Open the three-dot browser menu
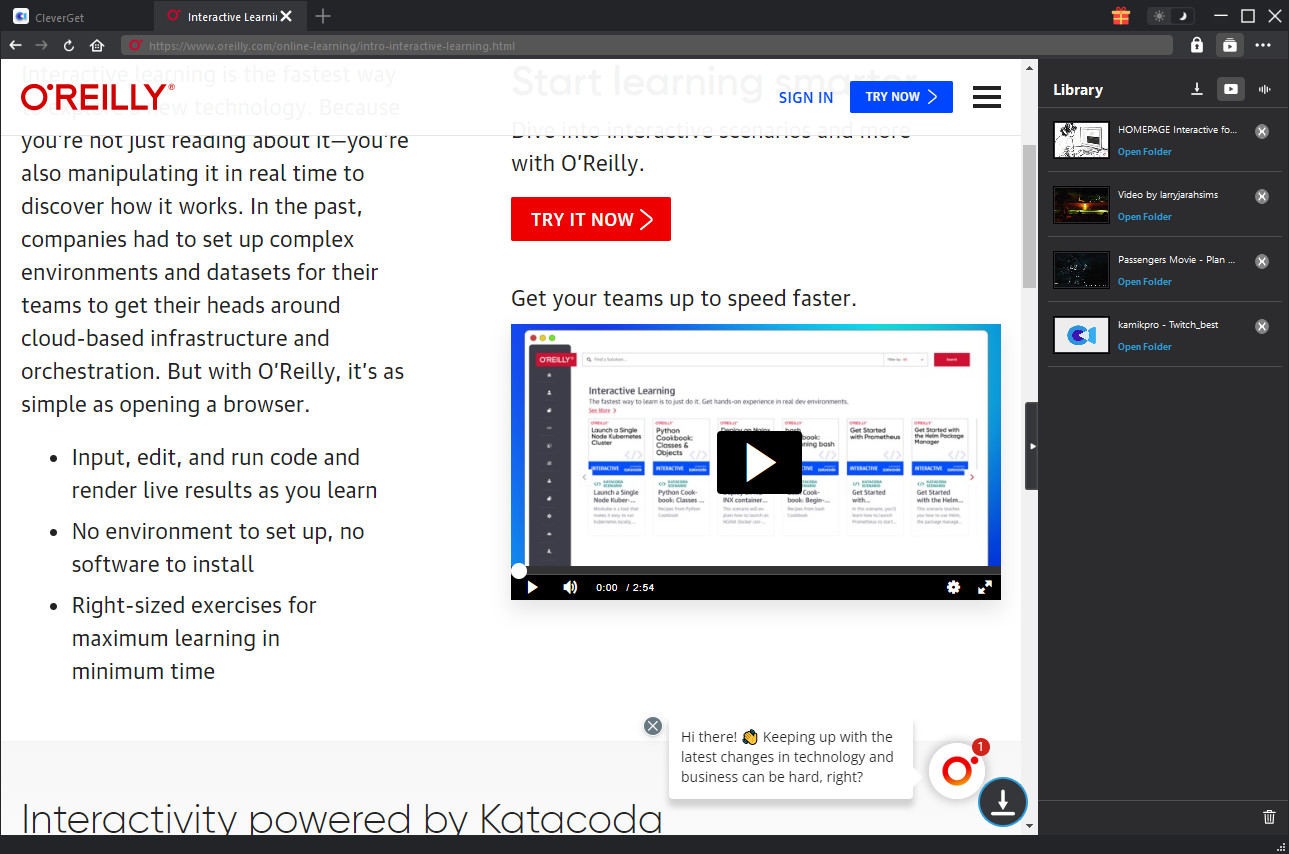The width and height of the screenshot is (1289, 854). tap(1263, 45)
